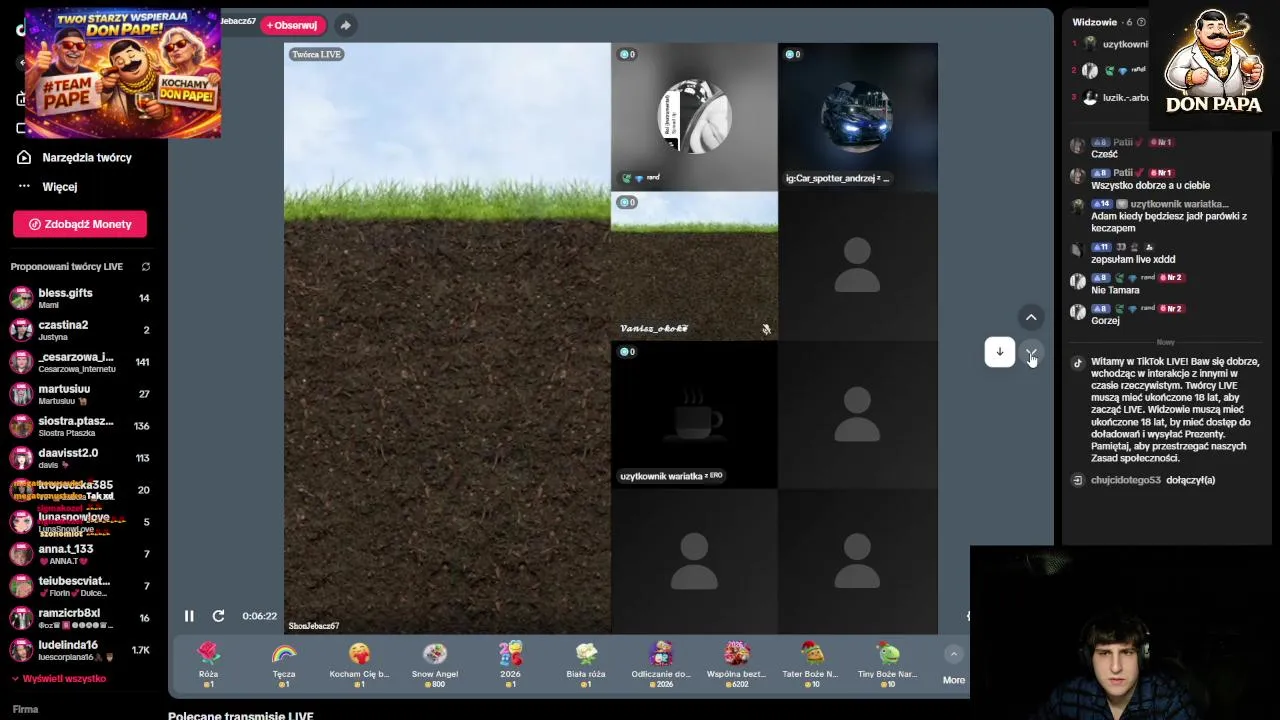This screenshot has width=1280, height=720.
Task: Click the white down-arrow button
Action: (x=999, y=352)
